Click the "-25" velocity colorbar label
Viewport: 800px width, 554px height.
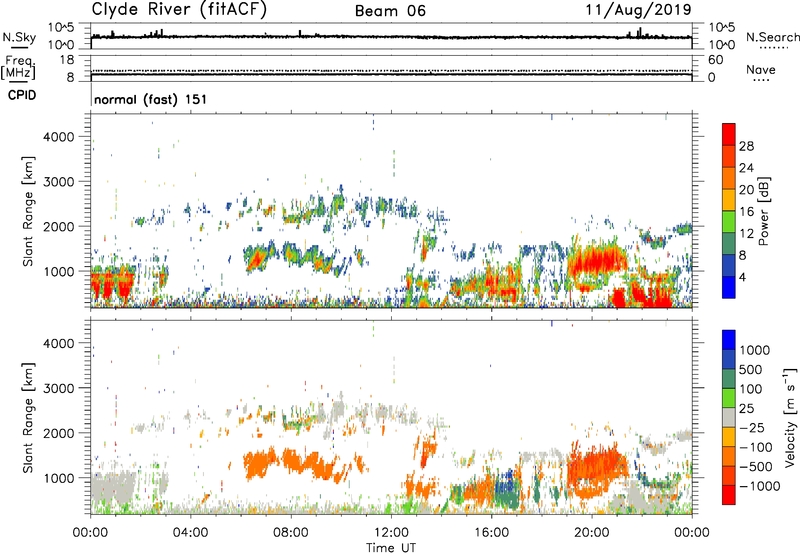(752, 428)
